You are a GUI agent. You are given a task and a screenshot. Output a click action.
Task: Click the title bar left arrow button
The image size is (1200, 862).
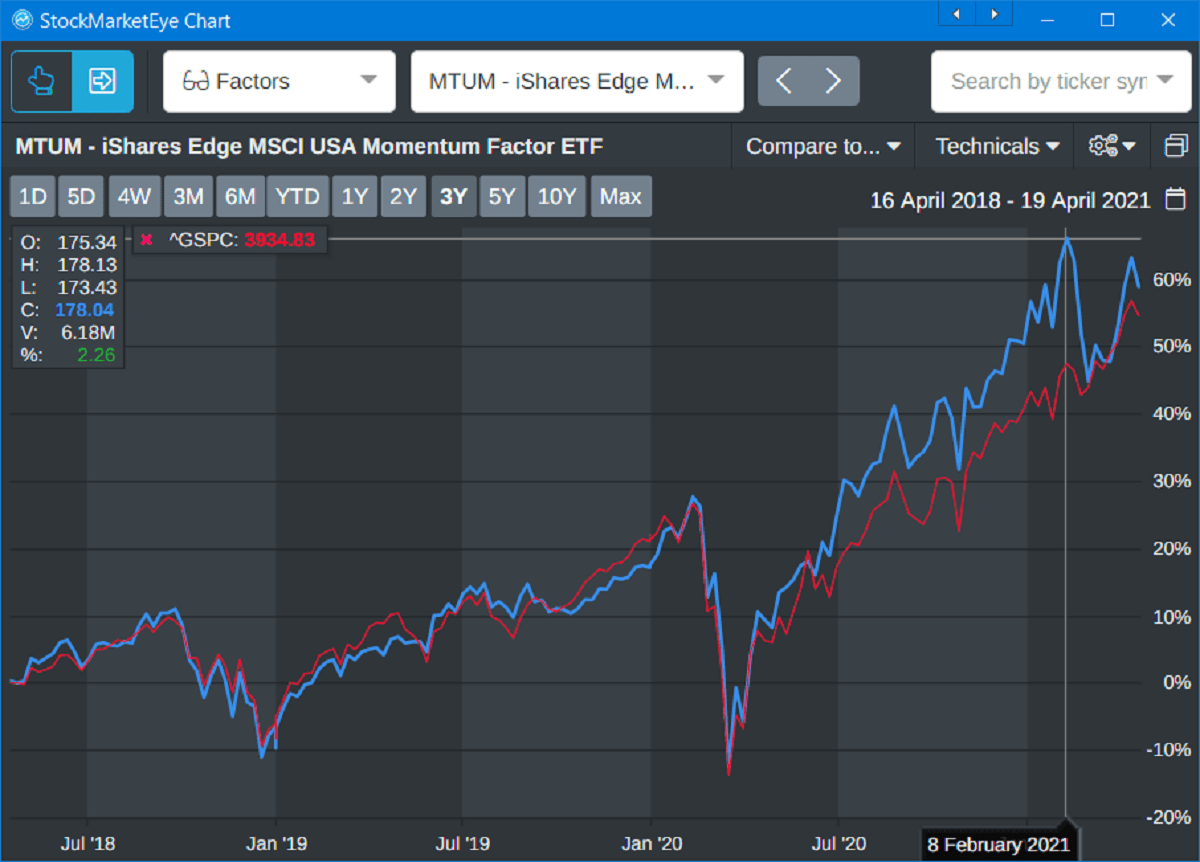pyautogui.click(x=957, y=14)
